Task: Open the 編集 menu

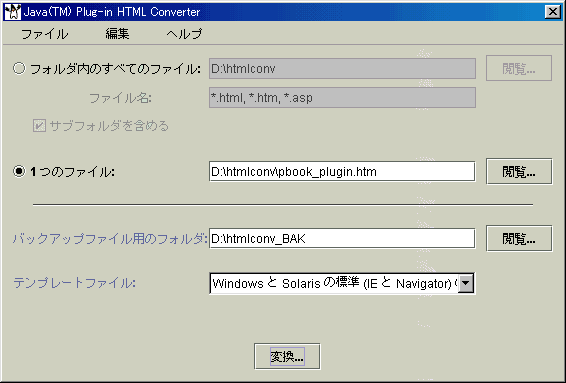Action: coord(117,34)
